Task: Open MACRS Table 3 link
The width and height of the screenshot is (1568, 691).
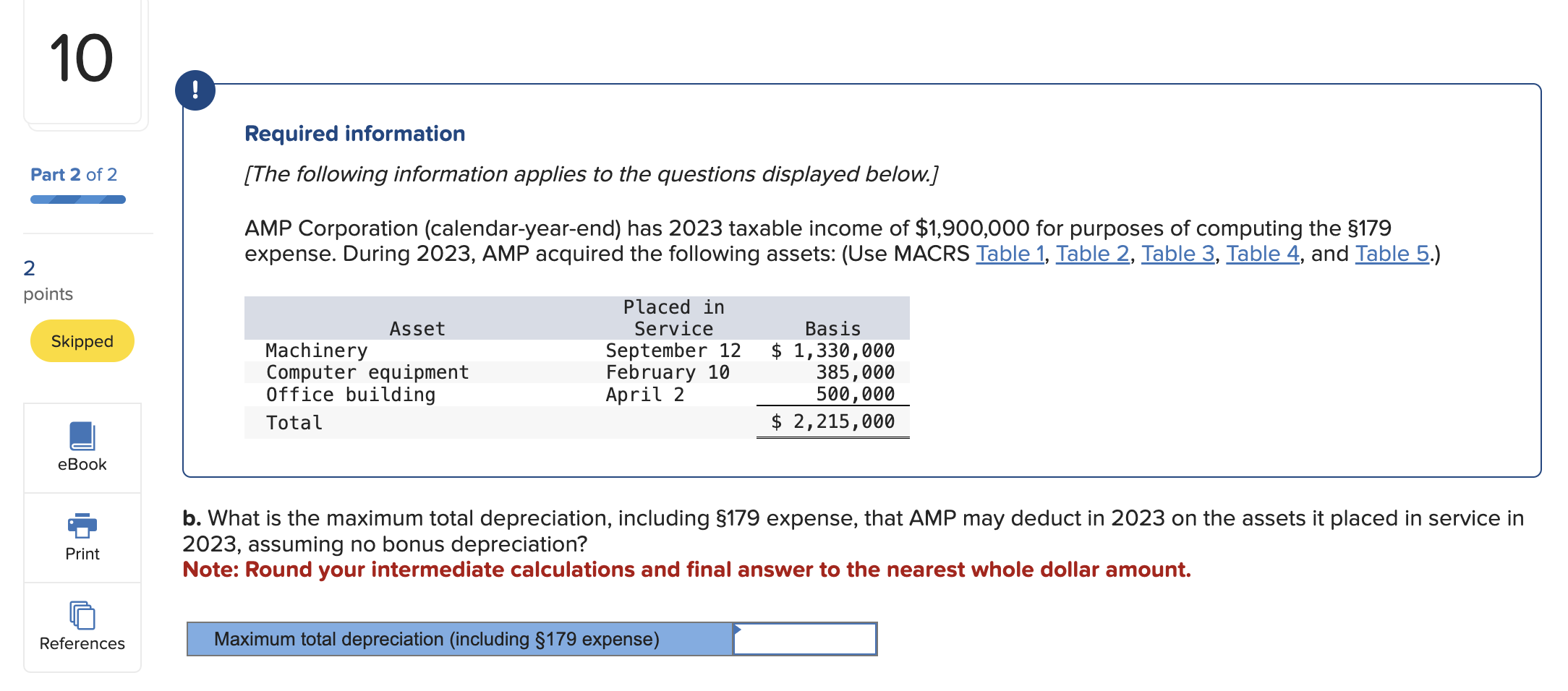Action: 1177,253
